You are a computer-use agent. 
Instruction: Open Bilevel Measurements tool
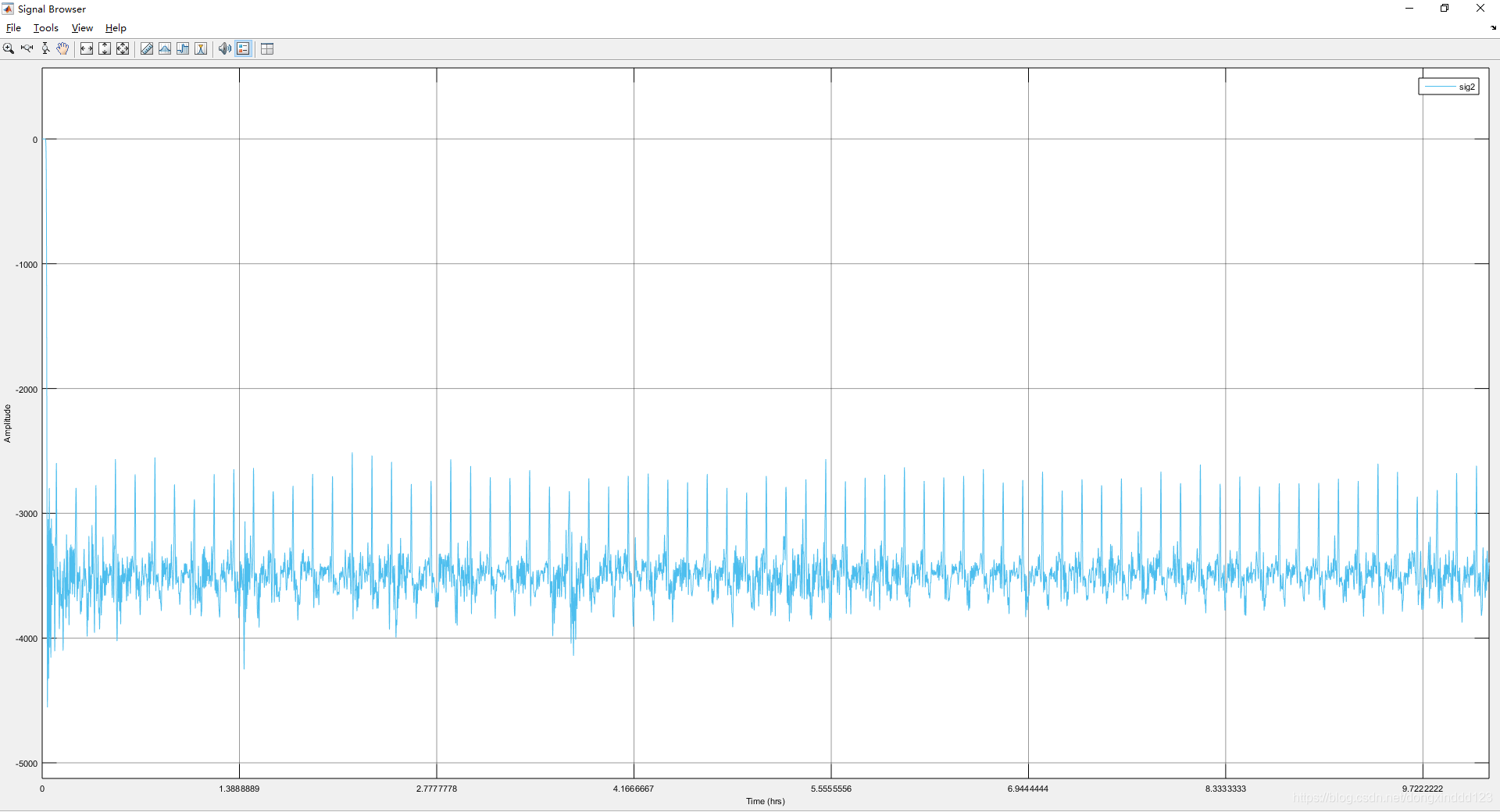point(183,48)
